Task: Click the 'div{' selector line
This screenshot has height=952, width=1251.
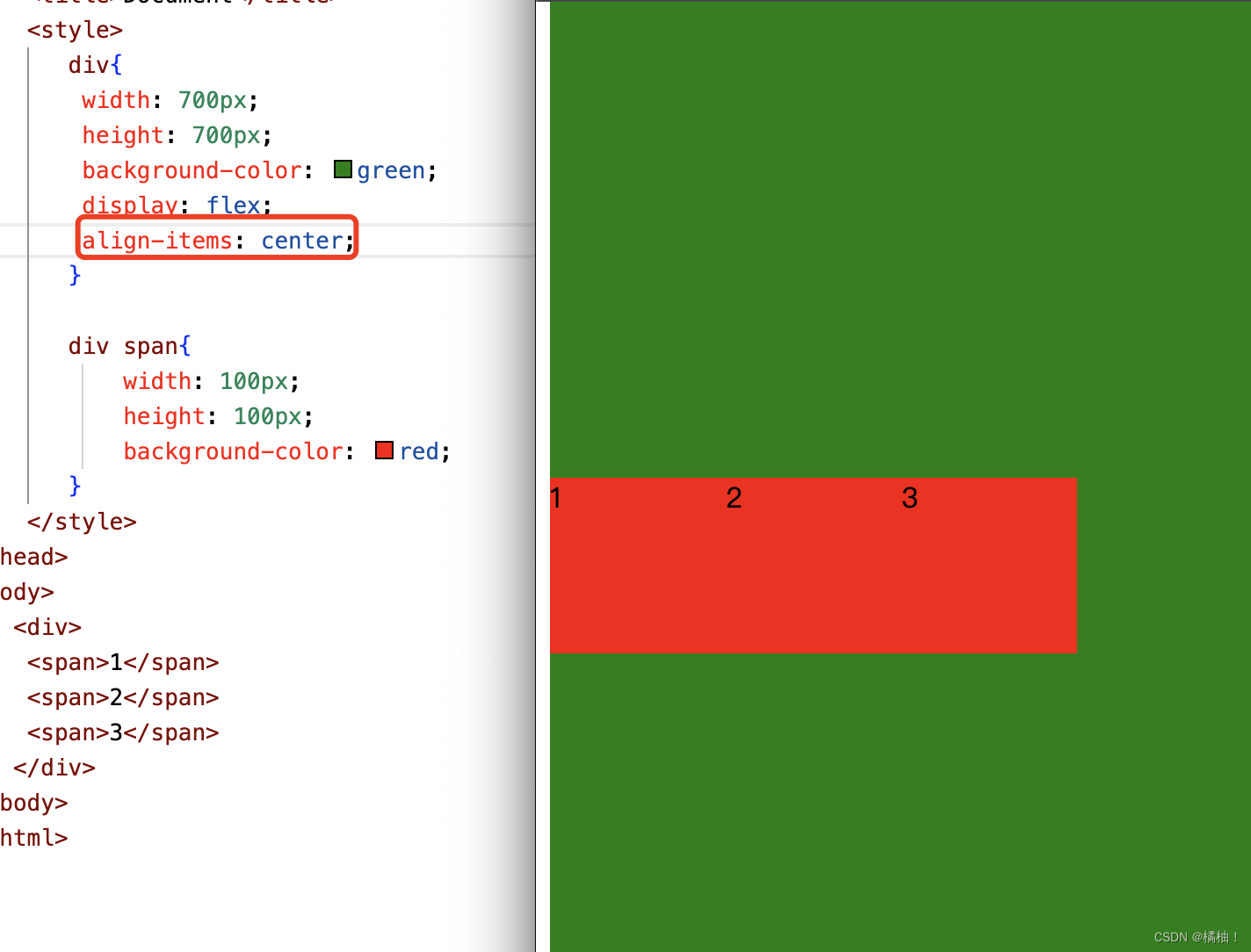Action: pos(96,65)
